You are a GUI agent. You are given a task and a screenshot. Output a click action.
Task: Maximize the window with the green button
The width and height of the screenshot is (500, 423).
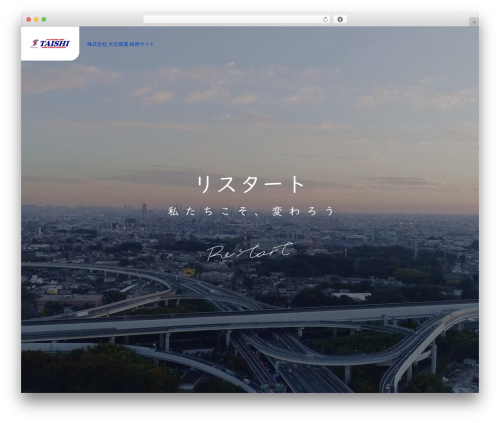[x=44, y=19]
